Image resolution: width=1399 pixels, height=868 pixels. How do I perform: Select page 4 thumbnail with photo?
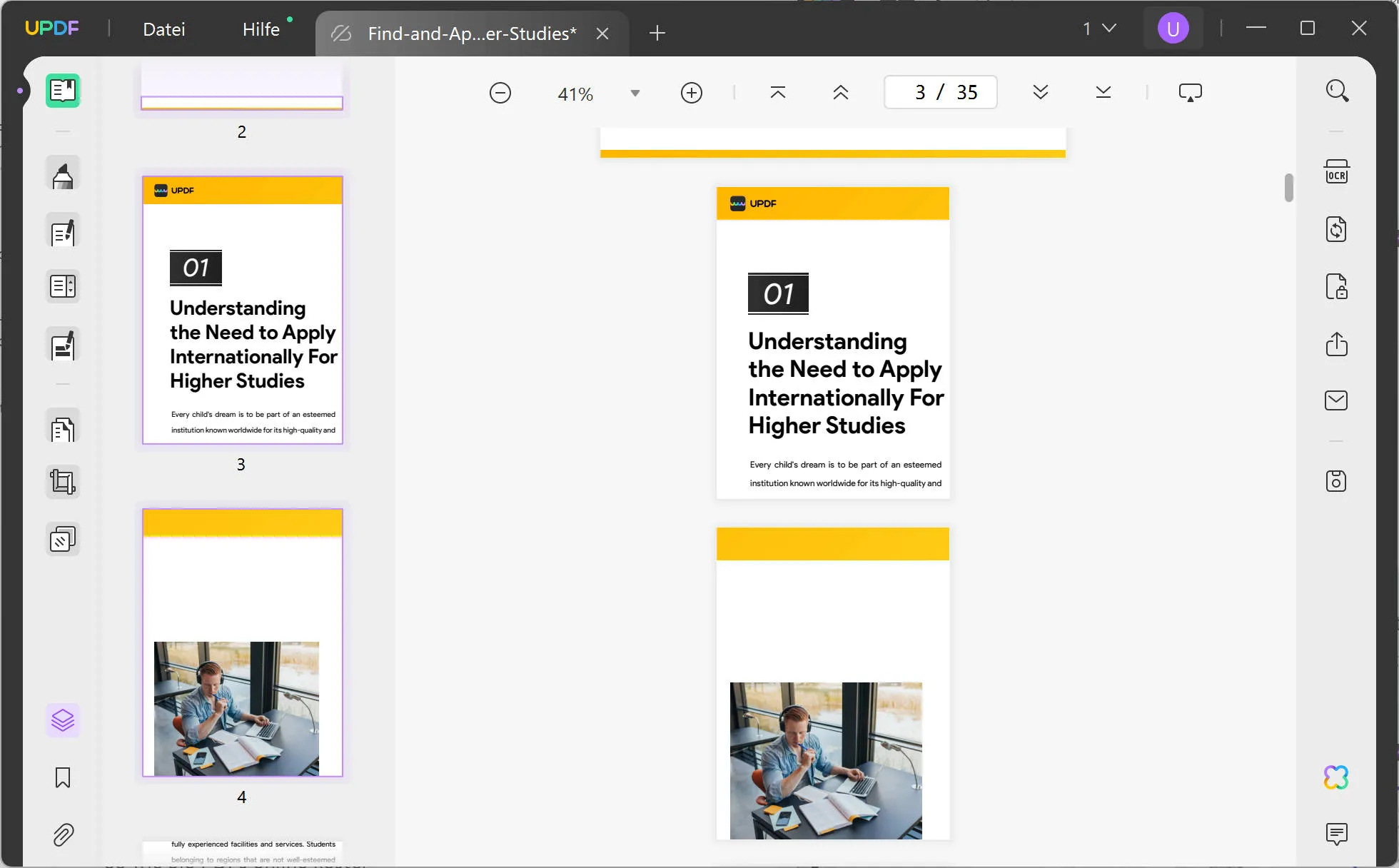point(243,642)
